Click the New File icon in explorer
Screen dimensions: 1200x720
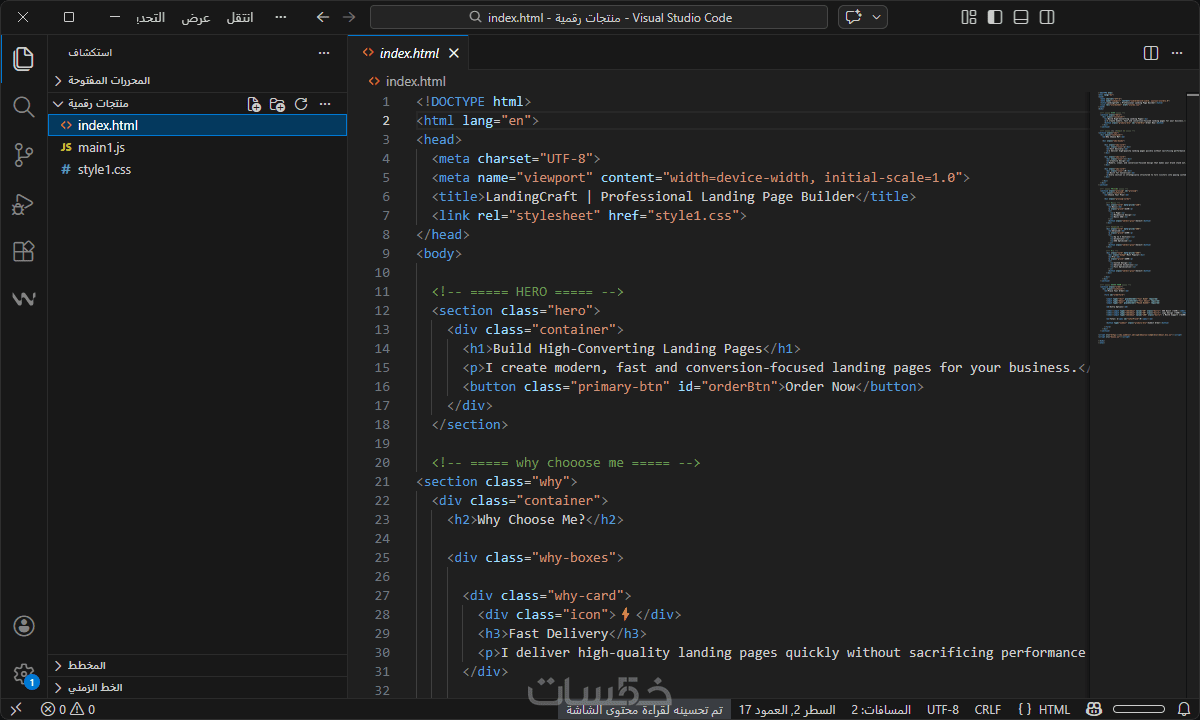pyautogui.click(x=254, y=104)
